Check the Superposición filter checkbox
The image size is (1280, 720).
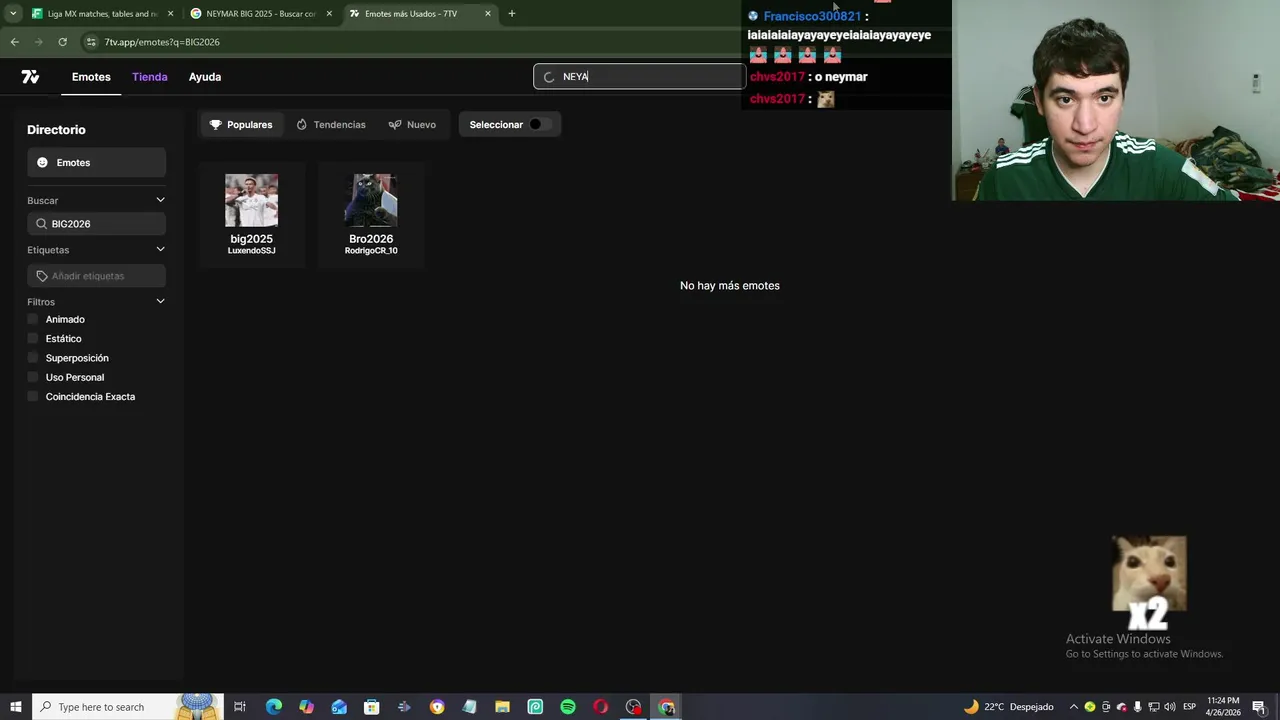pyautogui.click(x=33, y=358)
